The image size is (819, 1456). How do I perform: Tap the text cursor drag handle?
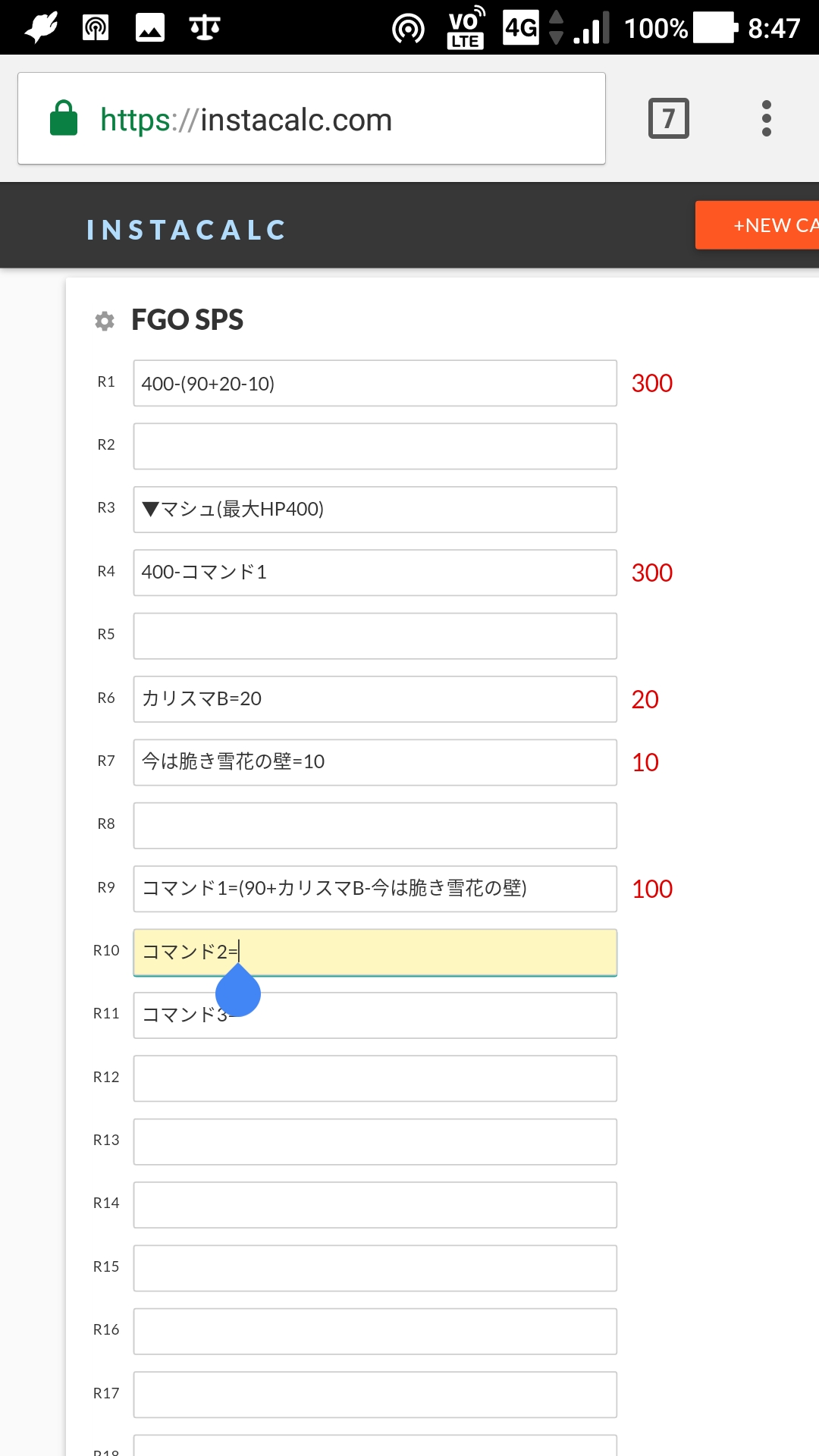(x=238, y=992)
